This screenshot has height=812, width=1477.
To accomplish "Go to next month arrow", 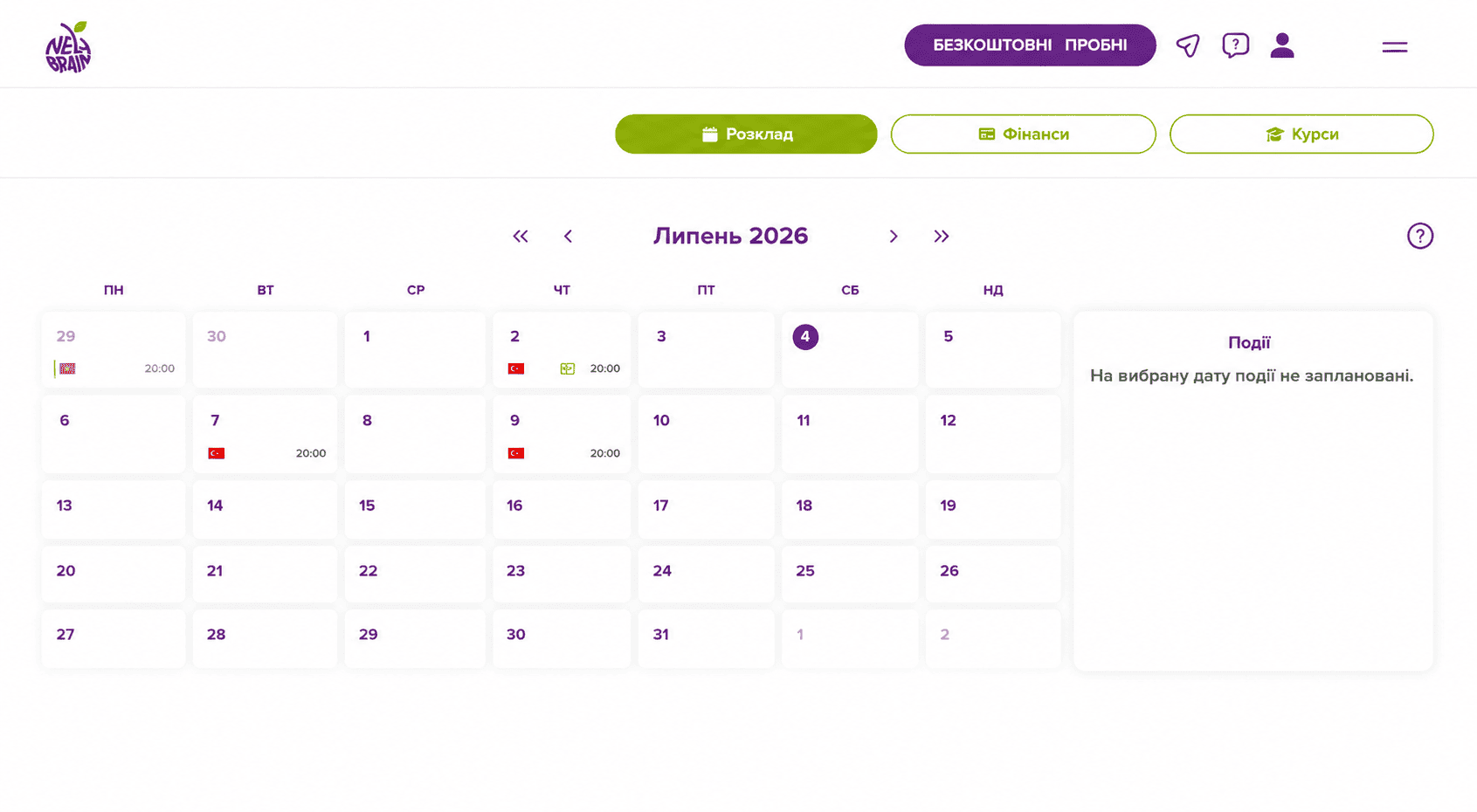I will 894,237.
